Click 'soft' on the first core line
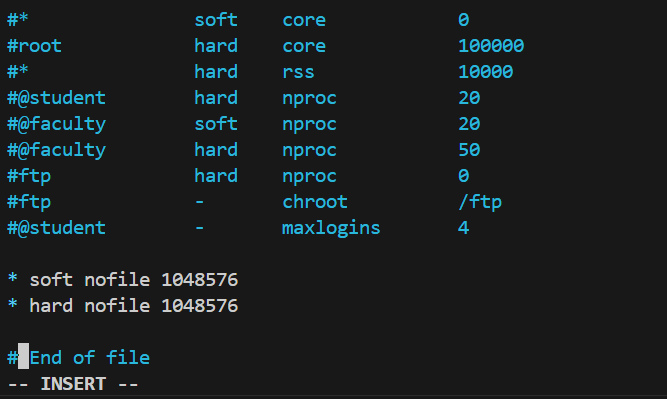 click(216, 20)
